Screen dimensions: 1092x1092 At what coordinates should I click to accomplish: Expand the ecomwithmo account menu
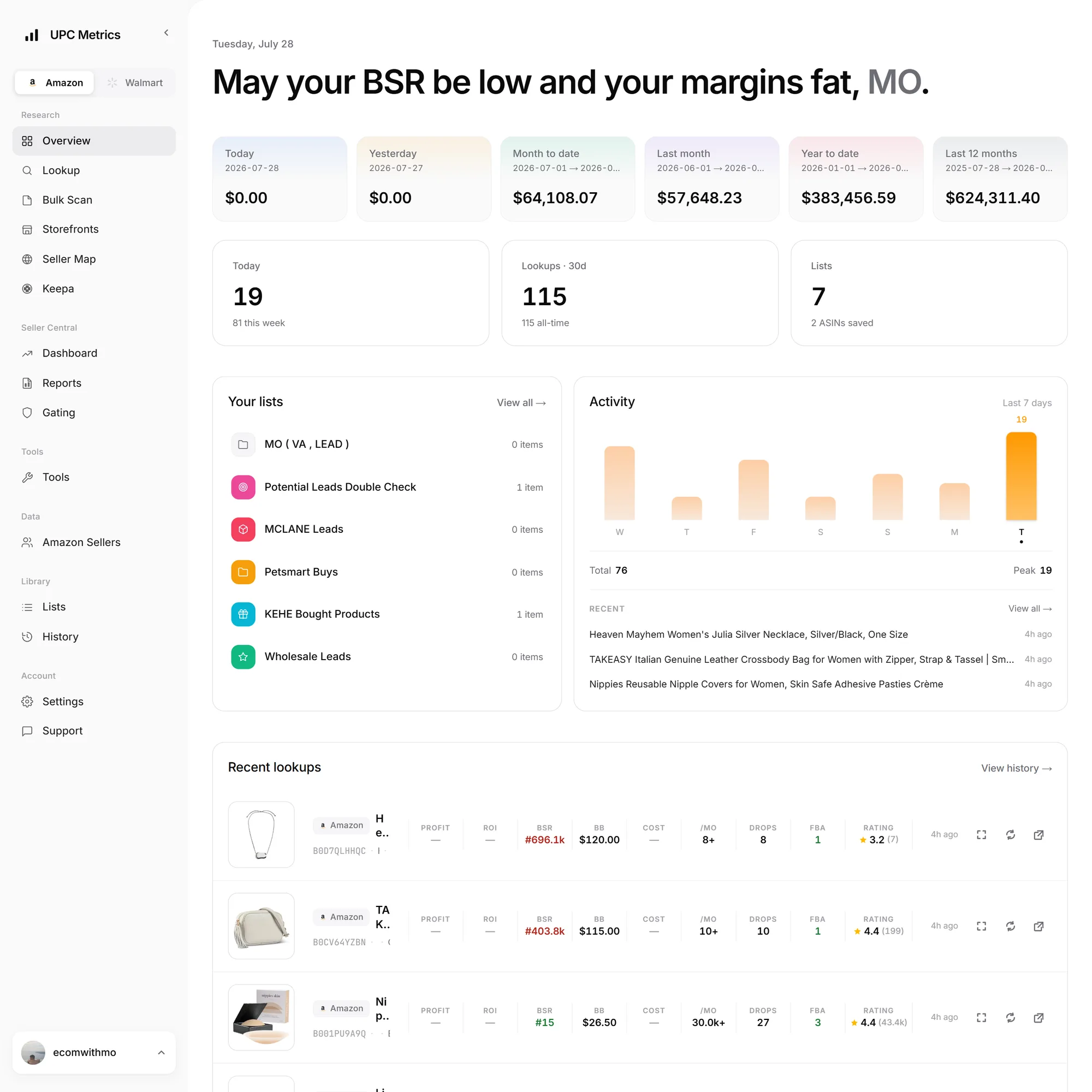[x=94, y=1053]
